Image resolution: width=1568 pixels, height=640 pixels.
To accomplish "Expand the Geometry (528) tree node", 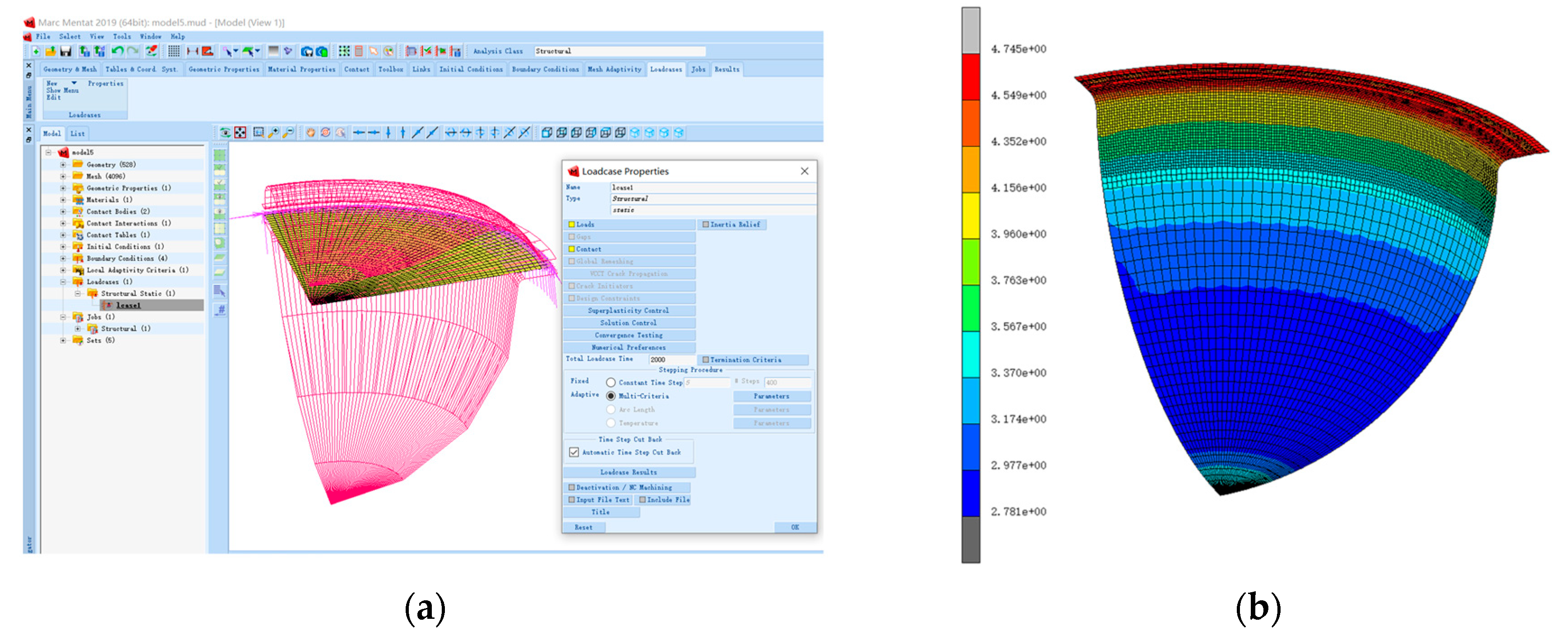I will pos(63,165).
